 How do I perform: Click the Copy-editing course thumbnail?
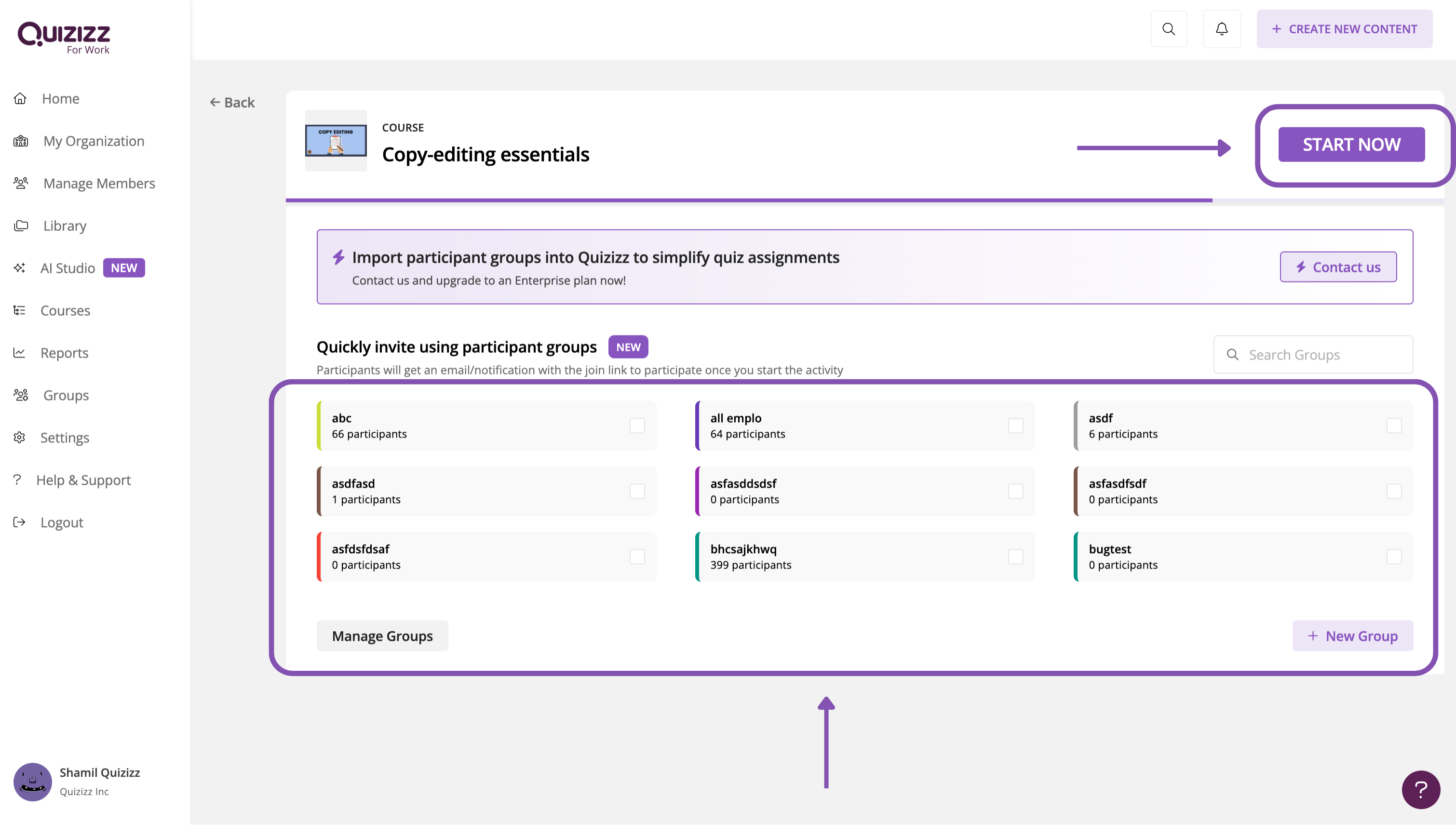[x=336, y=141]
